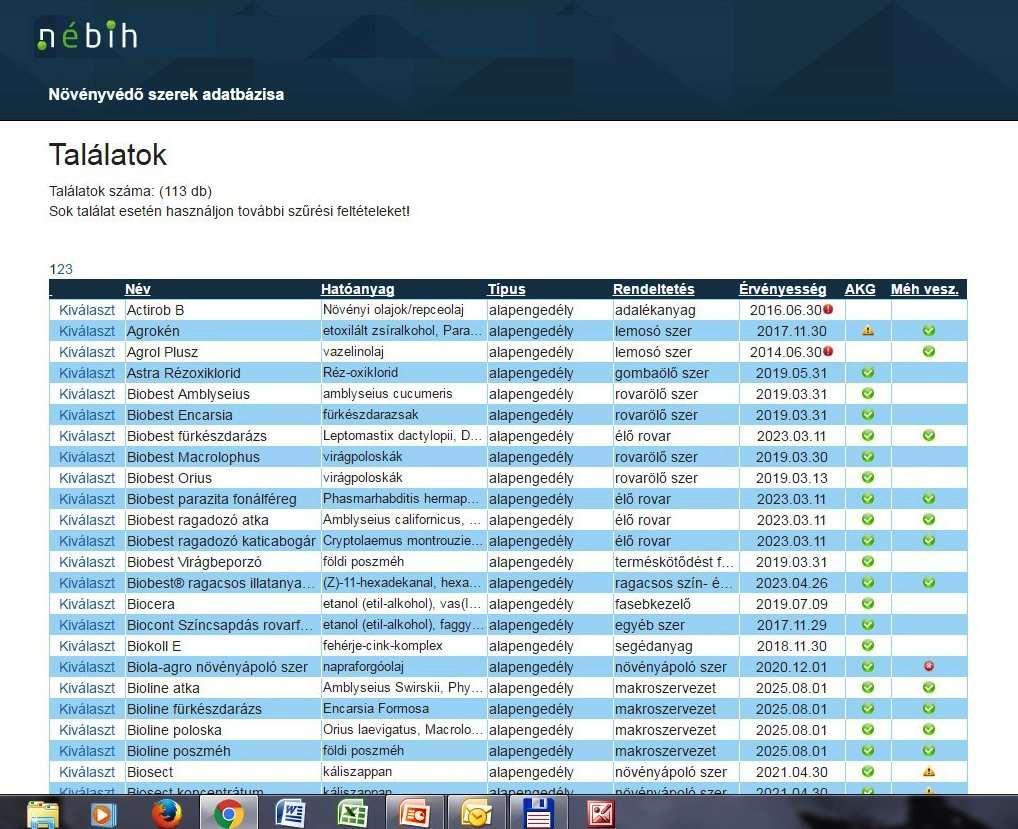
Task: Open Excel from the taskbar
Action: 353,813
